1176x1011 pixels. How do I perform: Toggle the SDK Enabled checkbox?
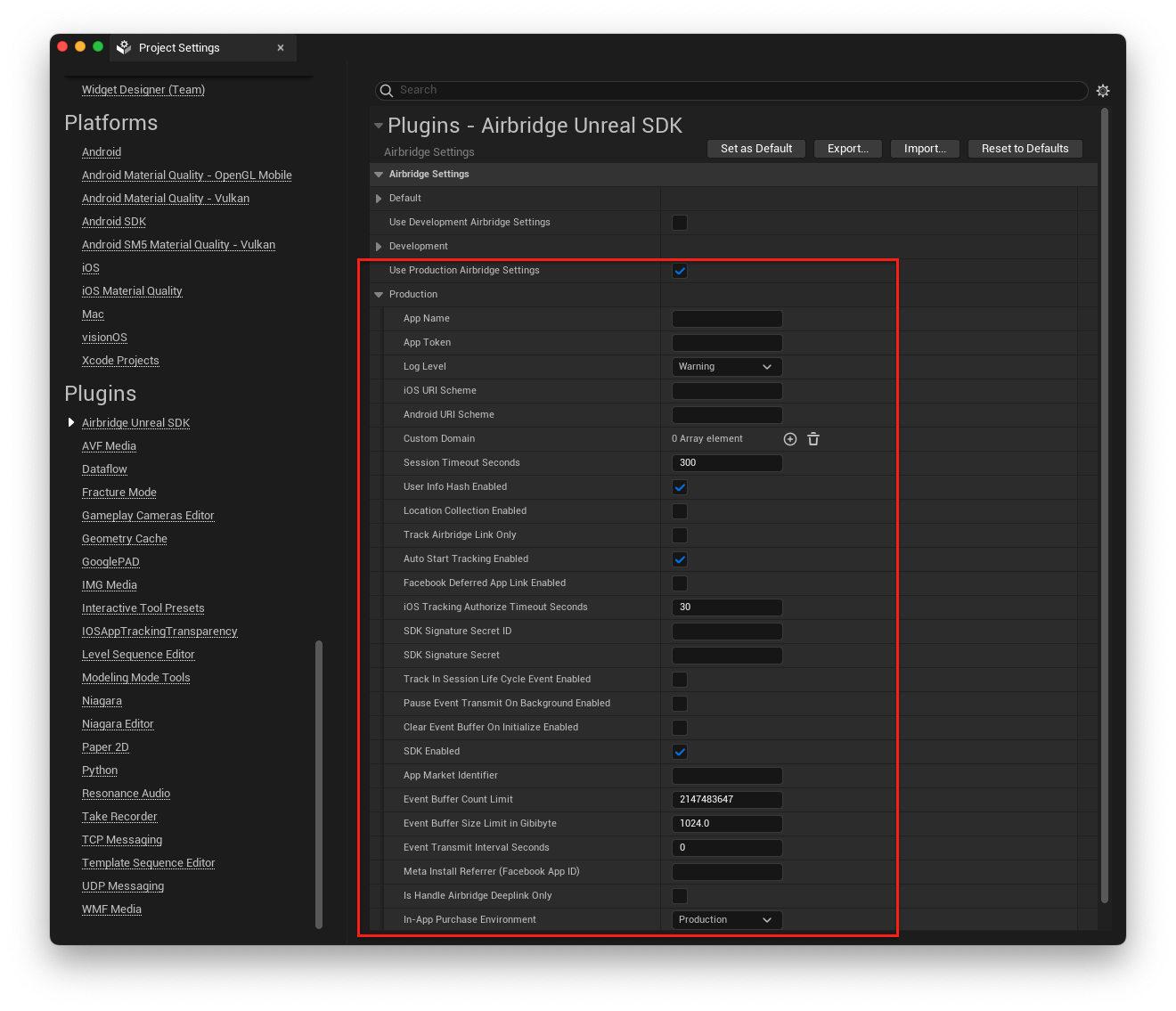(x=680, y=752)
